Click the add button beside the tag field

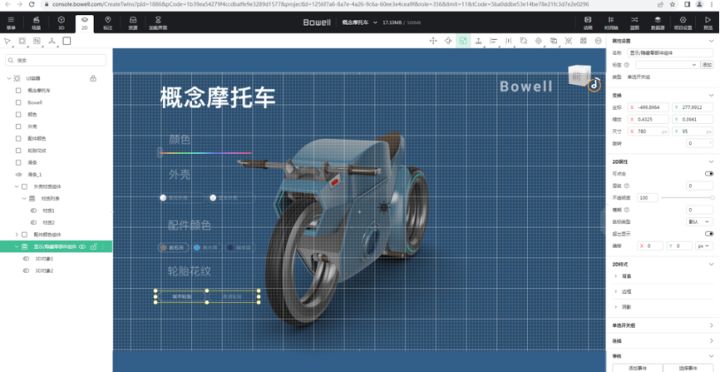(707, 65)
